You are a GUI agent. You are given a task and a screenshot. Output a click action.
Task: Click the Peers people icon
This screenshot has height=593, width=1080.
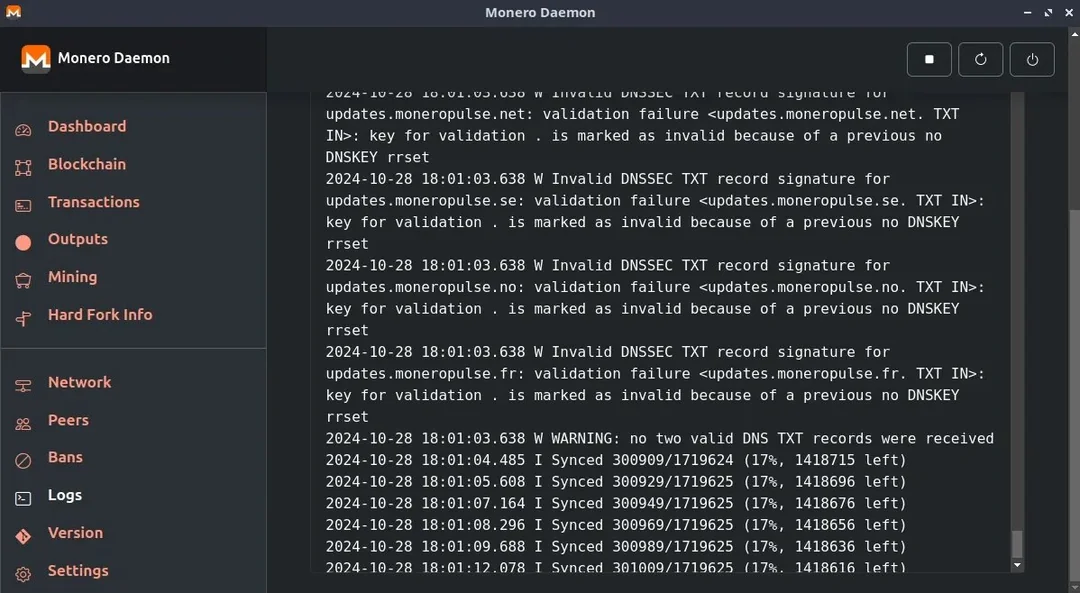pos(23,424)
